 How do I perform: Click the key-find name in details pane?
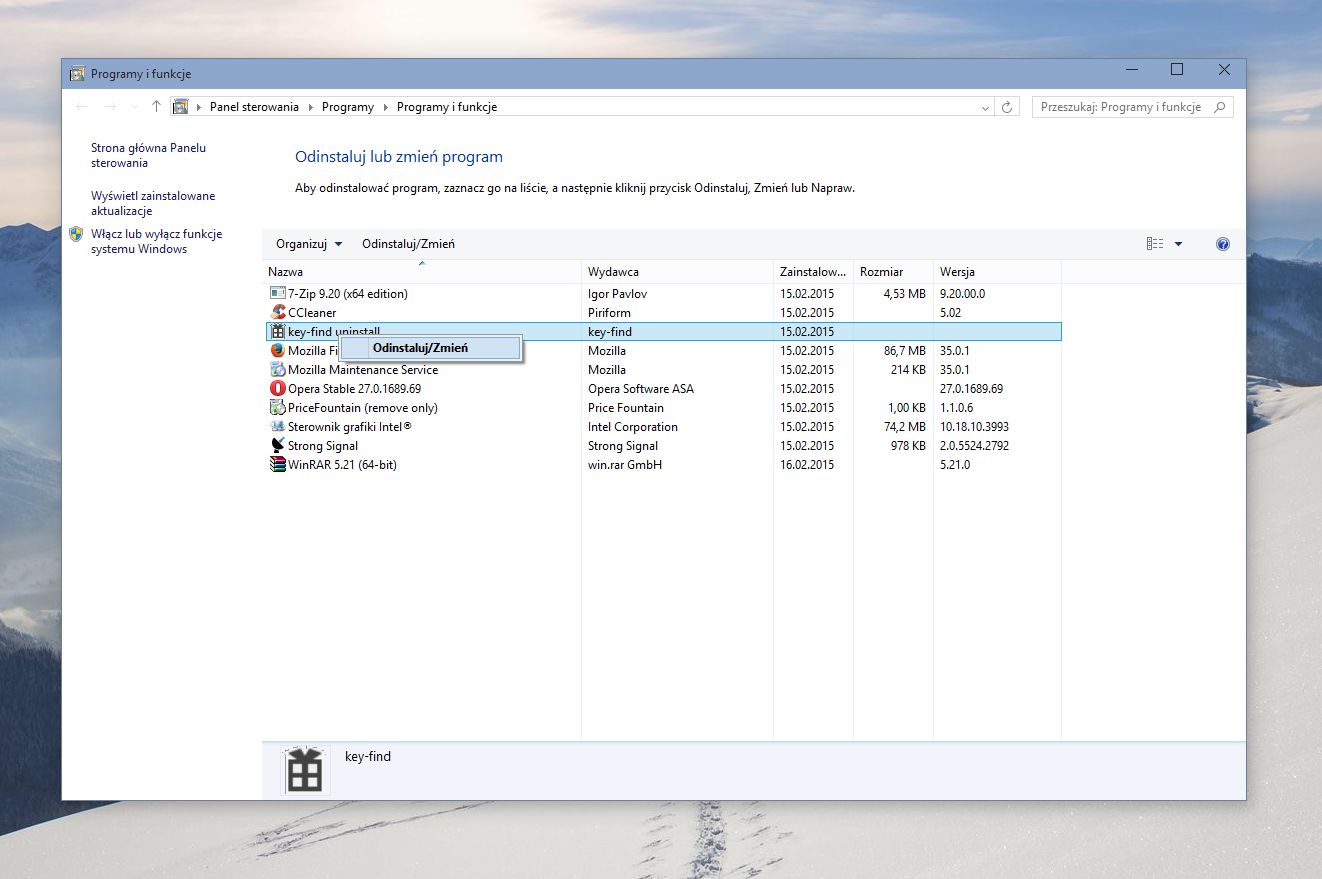click(x=368, y=757)
